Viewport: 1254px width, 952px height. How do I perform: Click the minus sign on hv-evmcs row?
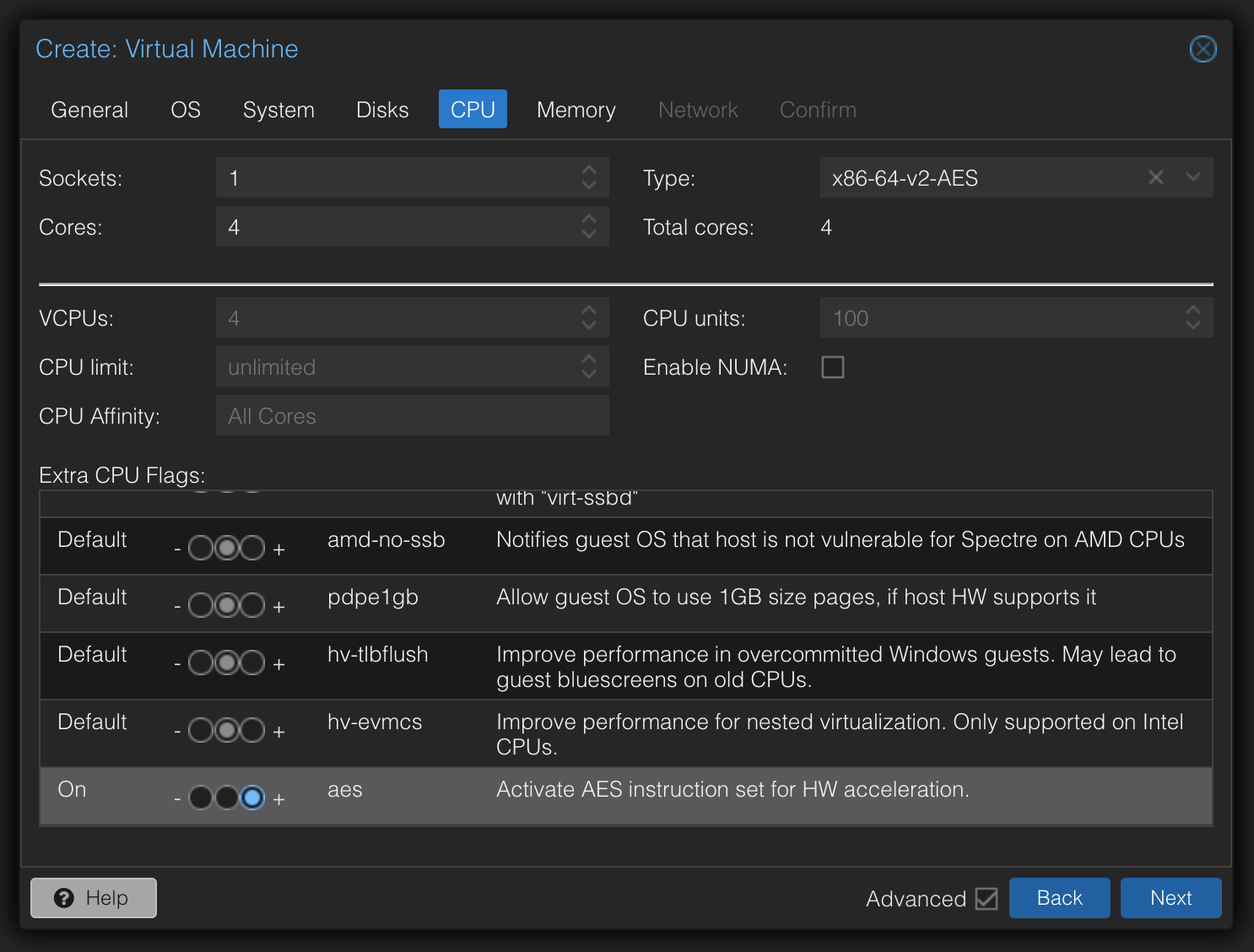pos(177,732)
